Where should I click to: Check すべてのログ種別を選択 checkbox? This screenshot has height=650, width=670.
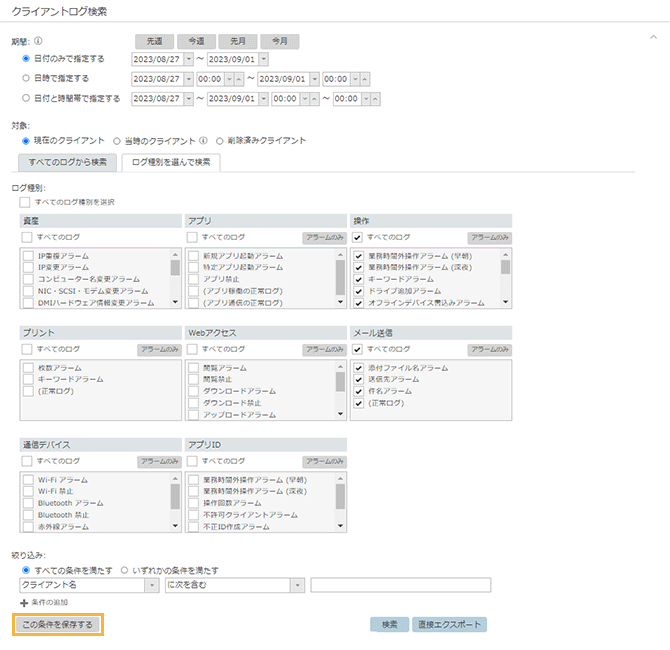tap(24, 202)
